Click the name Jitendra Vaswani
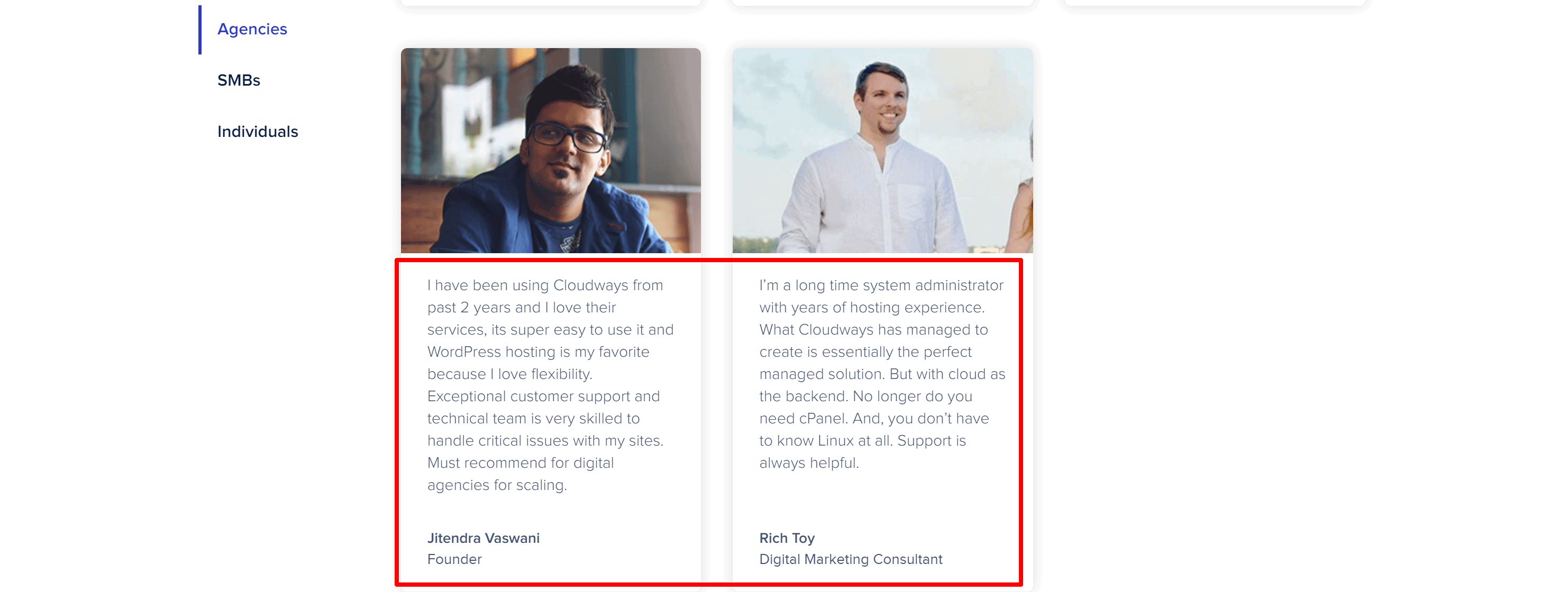1568x592 pixels. coord(484,538)
